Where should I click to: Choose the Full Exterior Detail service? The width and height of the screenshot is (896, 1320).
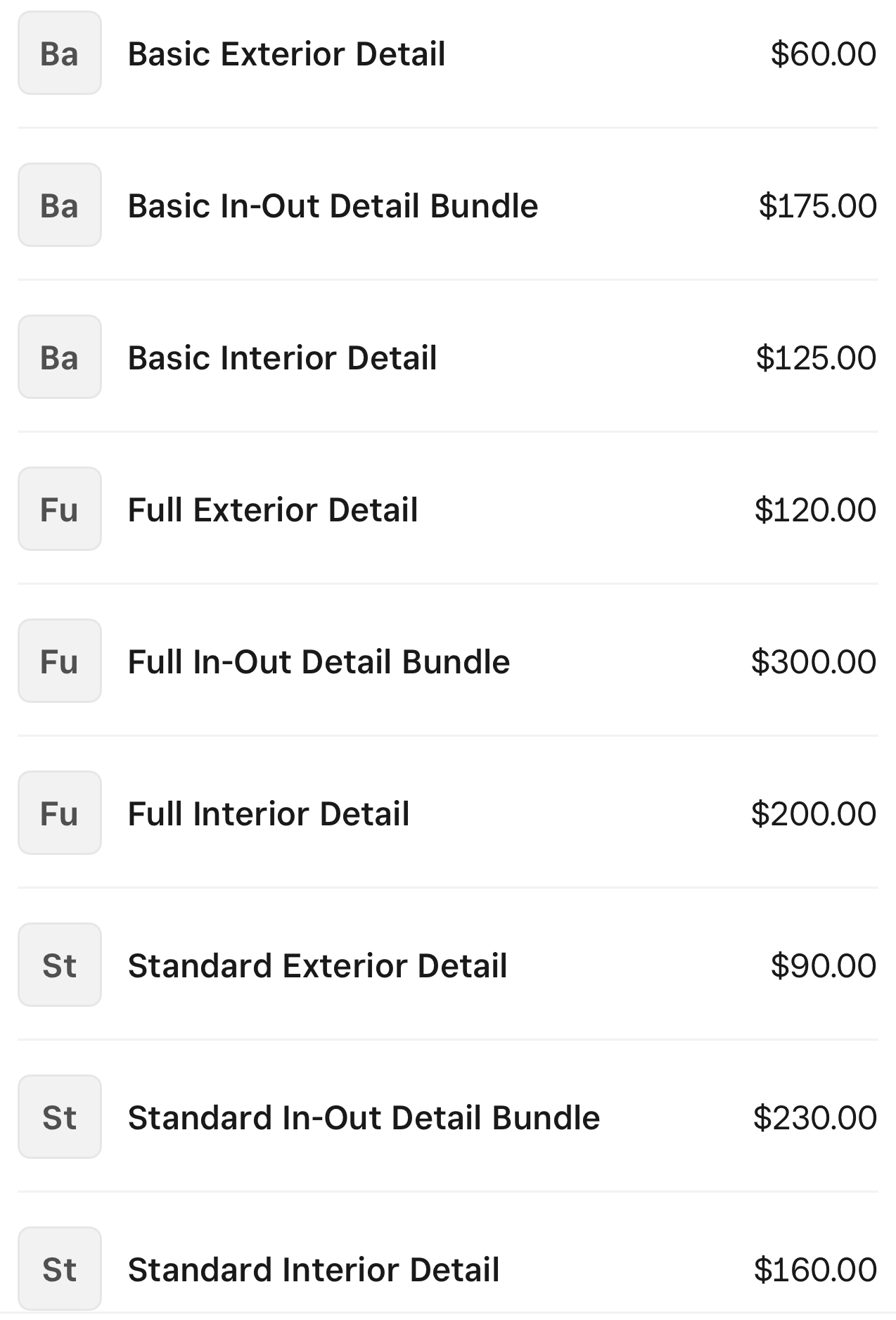coord(273,510)
